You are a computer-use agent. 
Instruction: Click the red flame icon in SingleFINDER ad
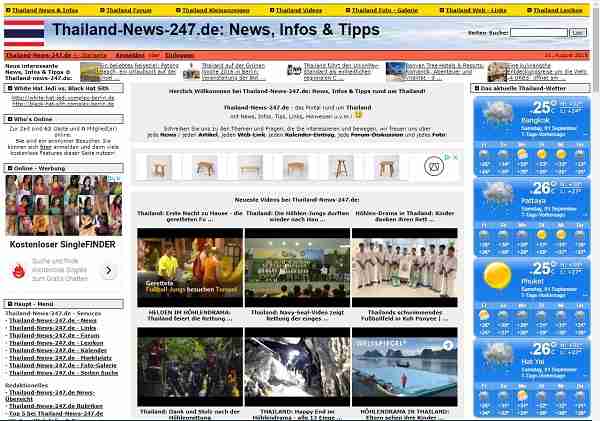pos(18,271)
